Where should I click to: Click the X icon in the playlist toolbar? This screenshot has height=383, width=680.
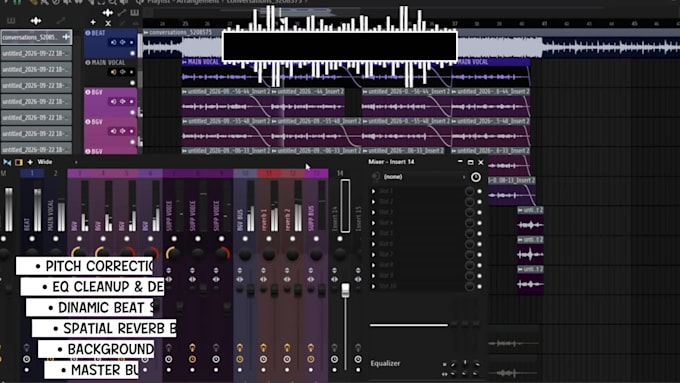(108, 23)
